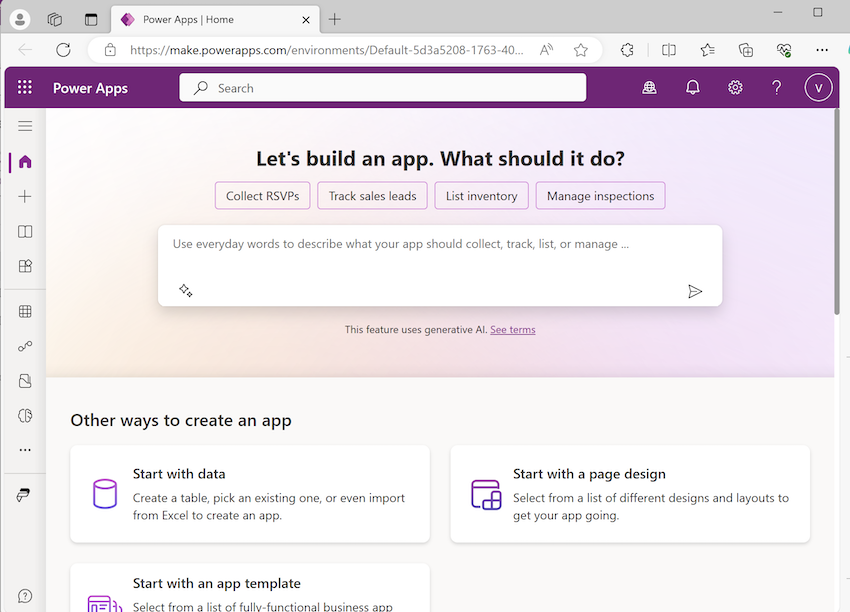
Task: Select the Home icon in left navigation
Action: click(x=25, y=161)
